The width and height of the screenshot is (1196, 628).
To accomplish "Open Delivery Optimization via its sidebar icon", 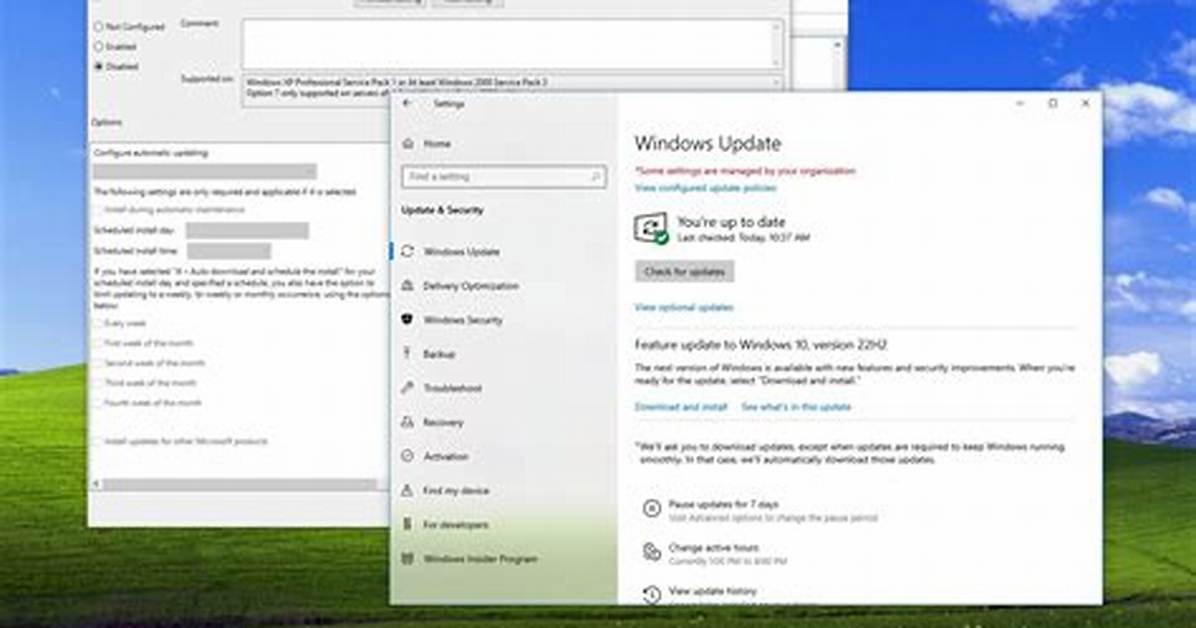I will tap(408, 285).
